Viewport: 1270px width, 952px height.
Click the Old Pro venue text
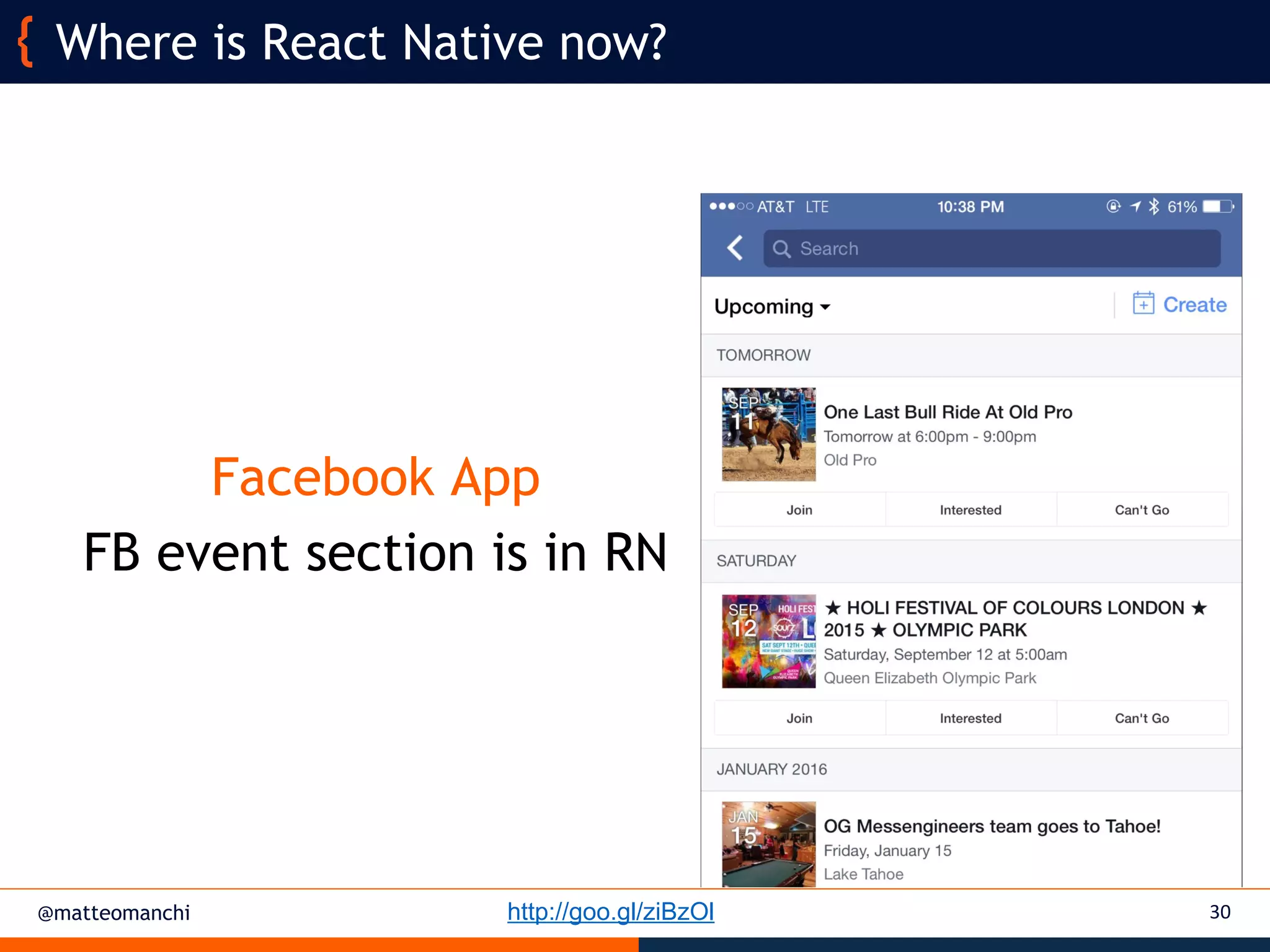(850, 460)
